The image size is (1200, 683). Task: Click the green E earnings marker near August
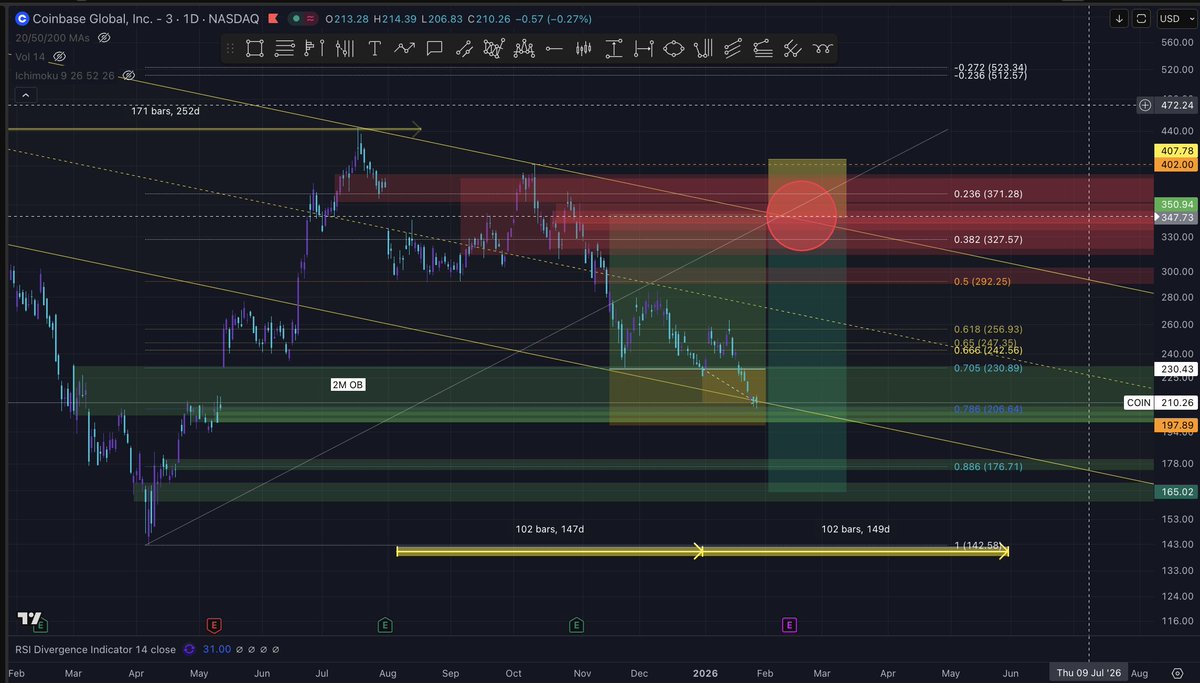385,625
